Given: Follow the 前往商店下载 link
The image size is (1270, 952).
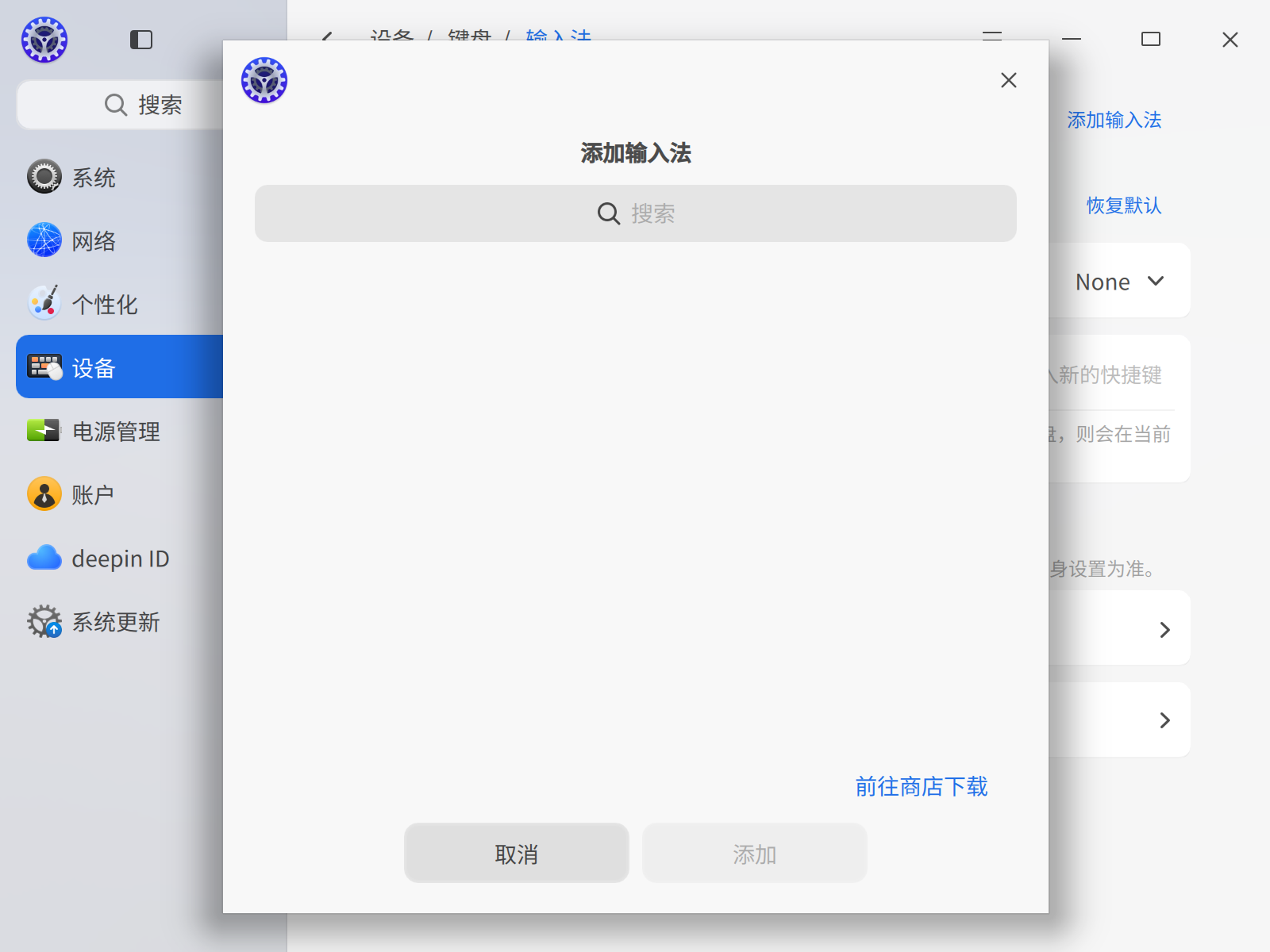Looking at the screenshot, I should [922, 786].
